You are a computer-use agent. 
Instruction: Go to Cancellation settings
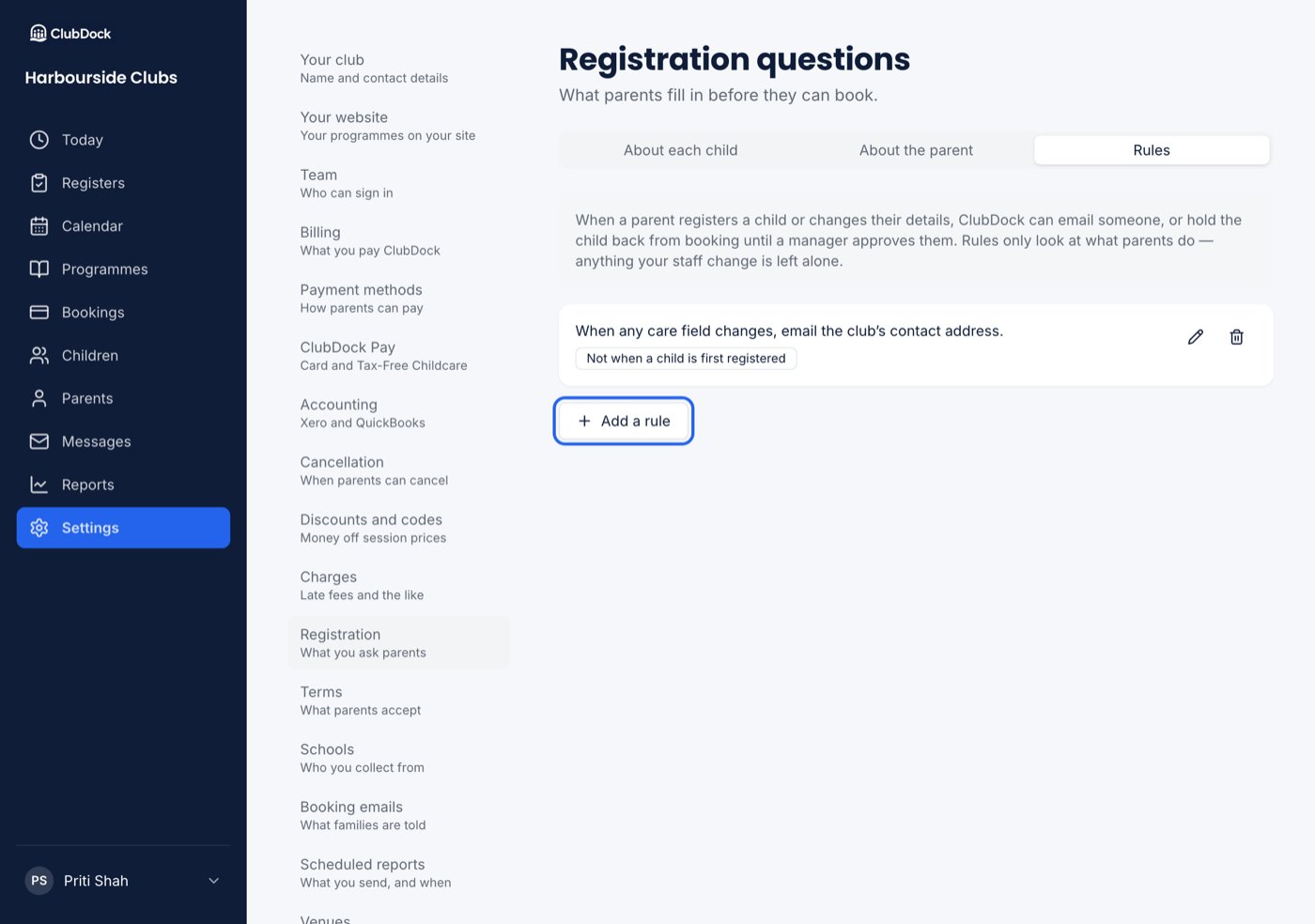click(x=398, y=471)
